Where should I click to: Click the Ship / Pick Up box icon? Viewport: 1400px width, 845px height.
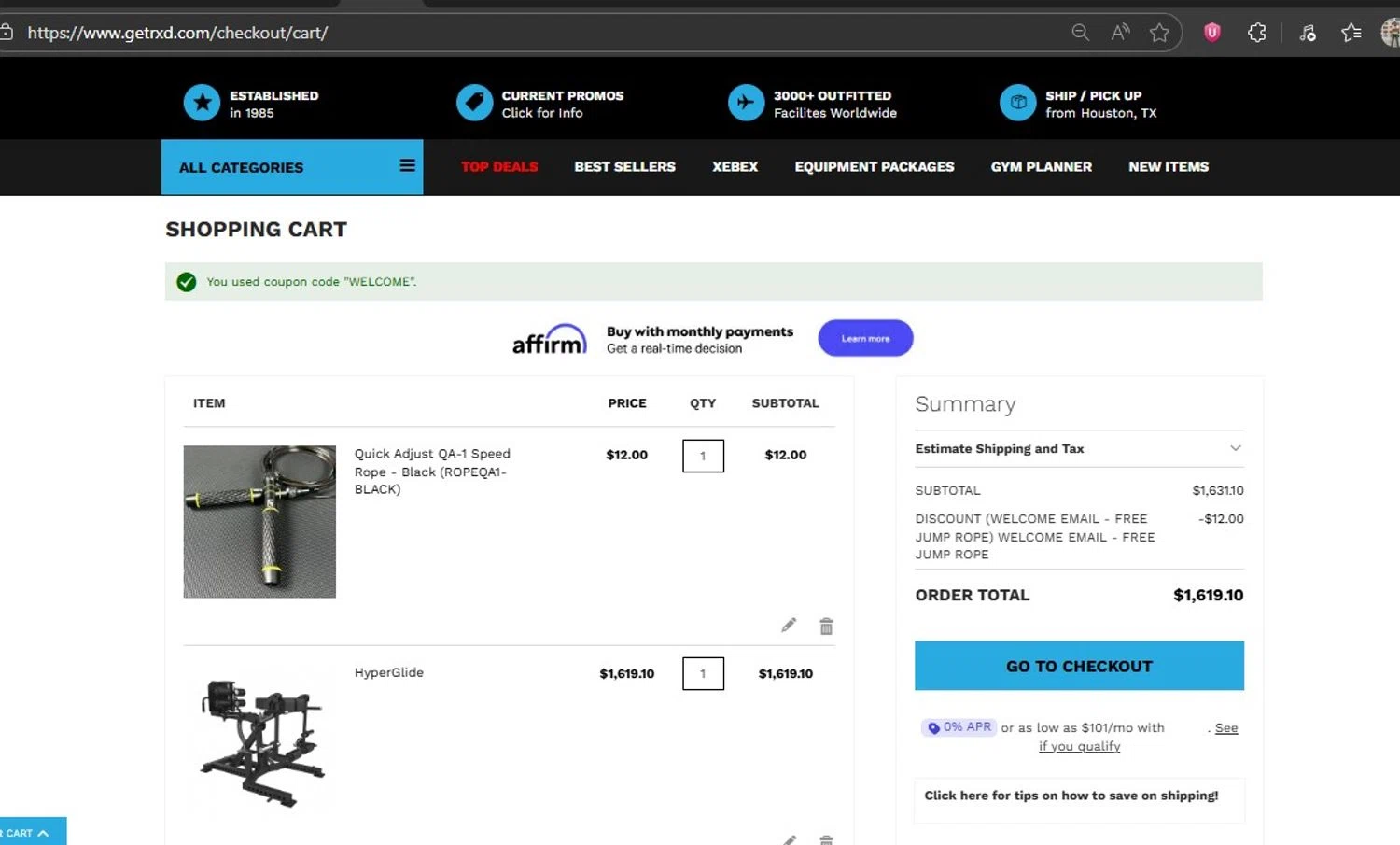[x=1018, y=103]
